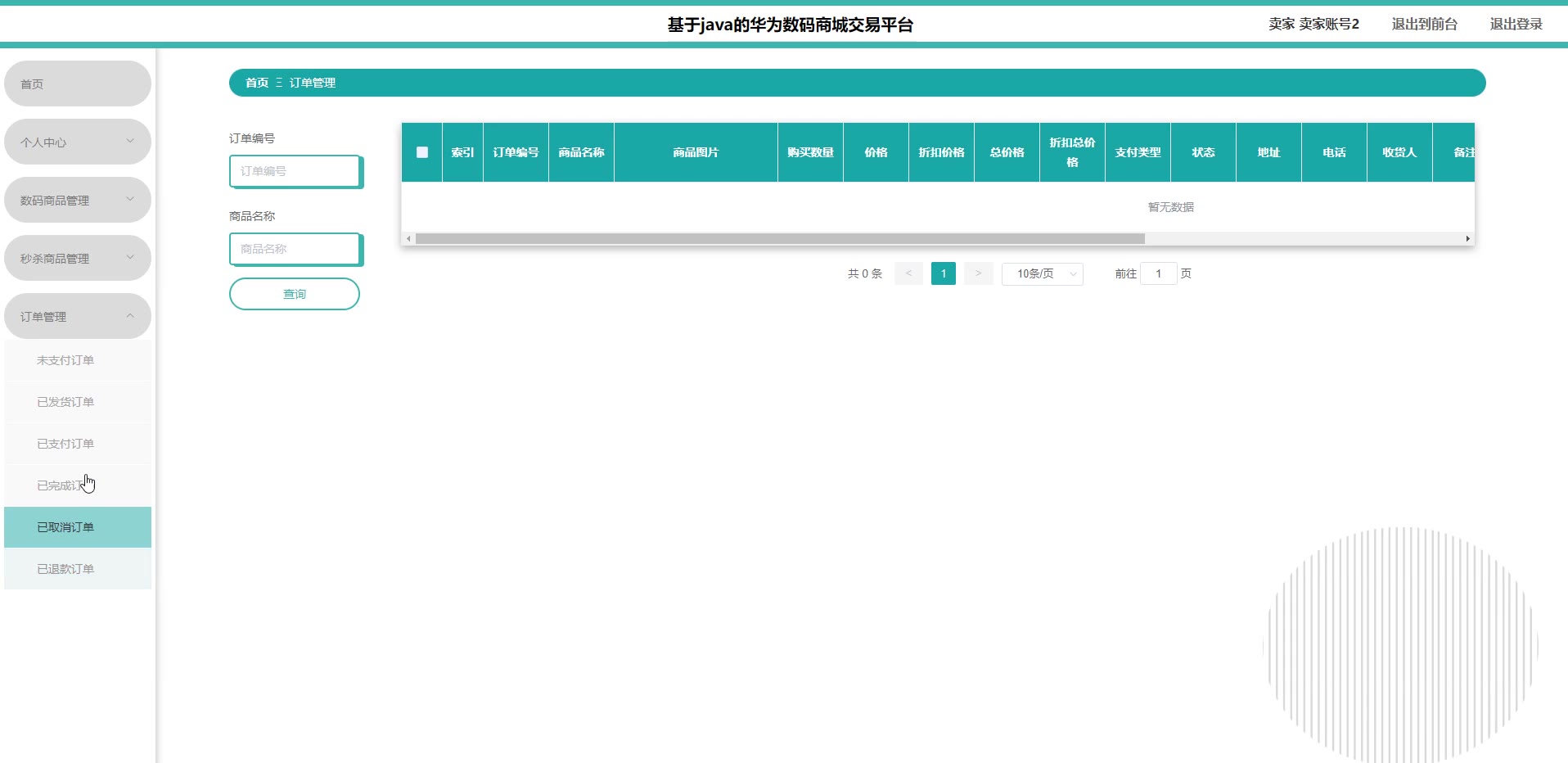Click 退出登录 to log out
Viewport: 1568px width, 763px height.
1516,24
